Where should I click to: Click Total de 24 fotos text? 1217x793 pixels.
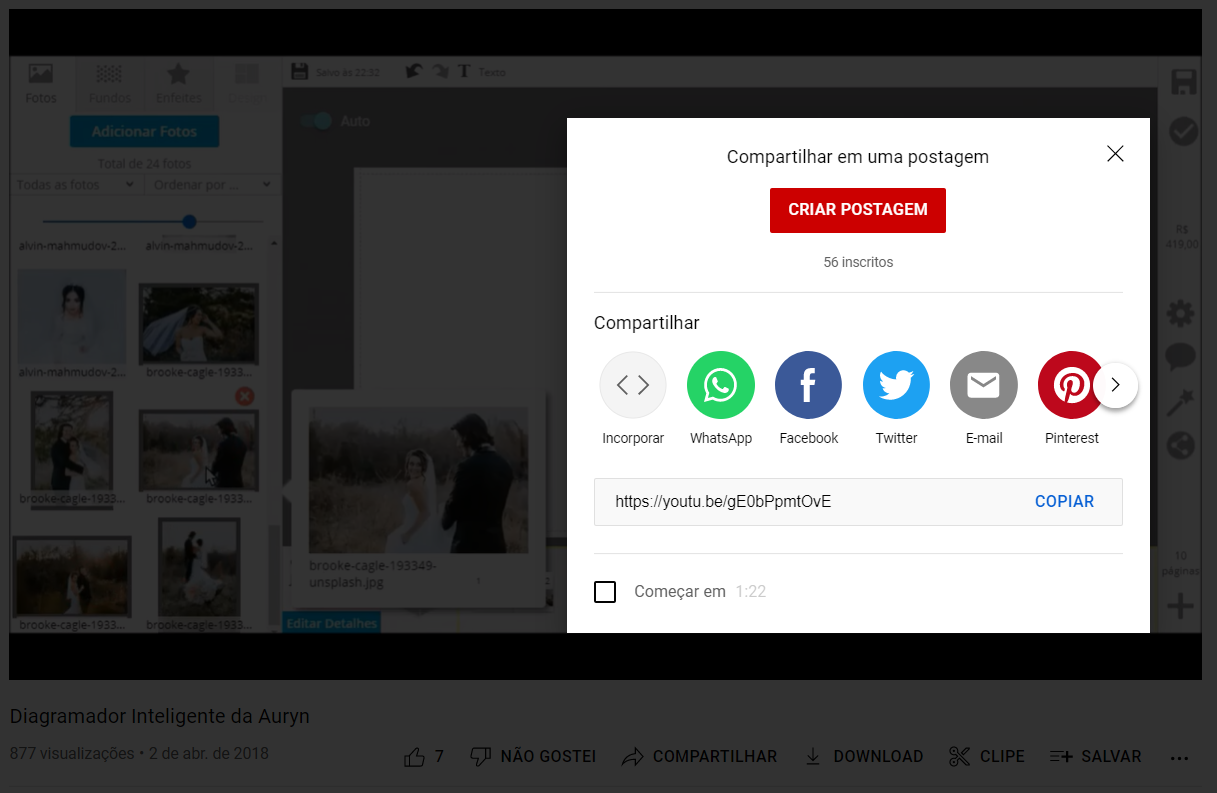click(144, 164)
